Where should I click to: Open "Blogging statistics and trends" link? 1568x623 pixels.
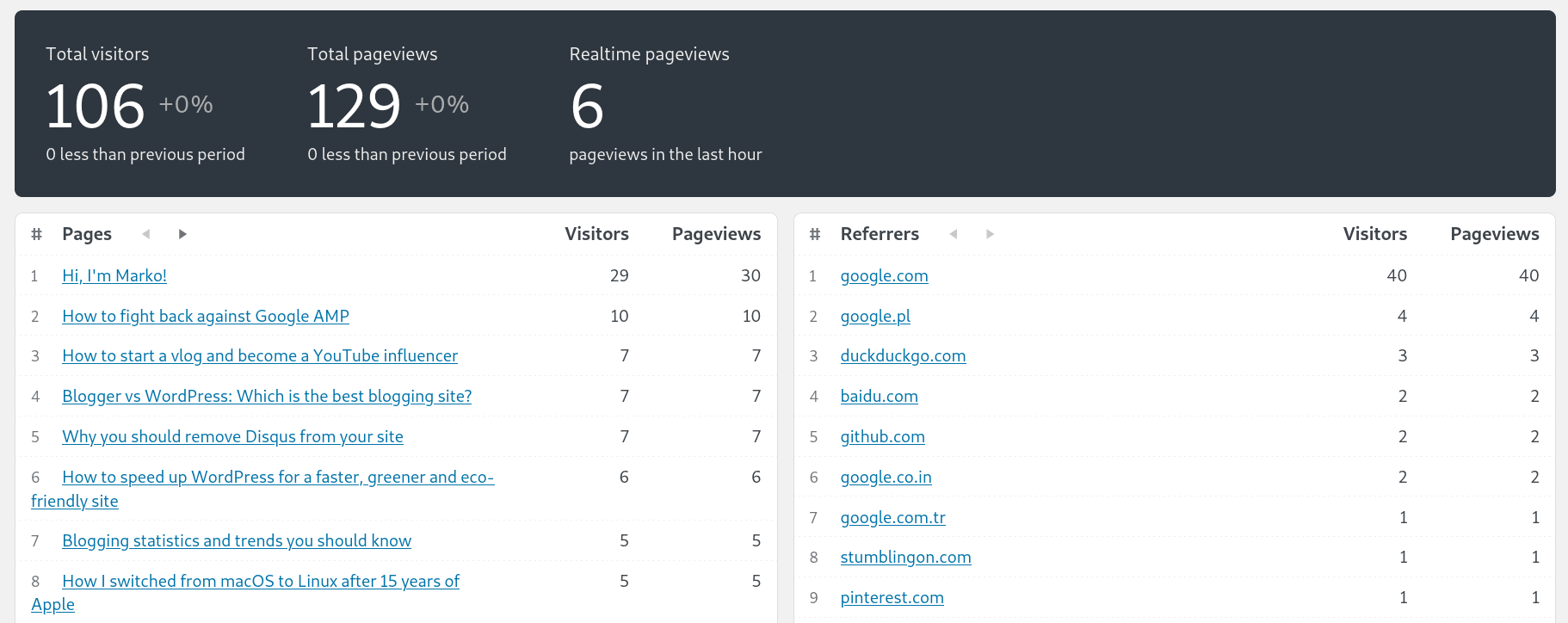click(x=237, y=540)
